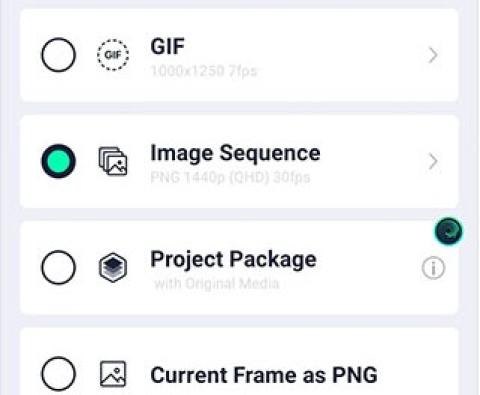Viewport: 480px width, 395px height.
Task: Click the GIF option title
Action: 167,46
